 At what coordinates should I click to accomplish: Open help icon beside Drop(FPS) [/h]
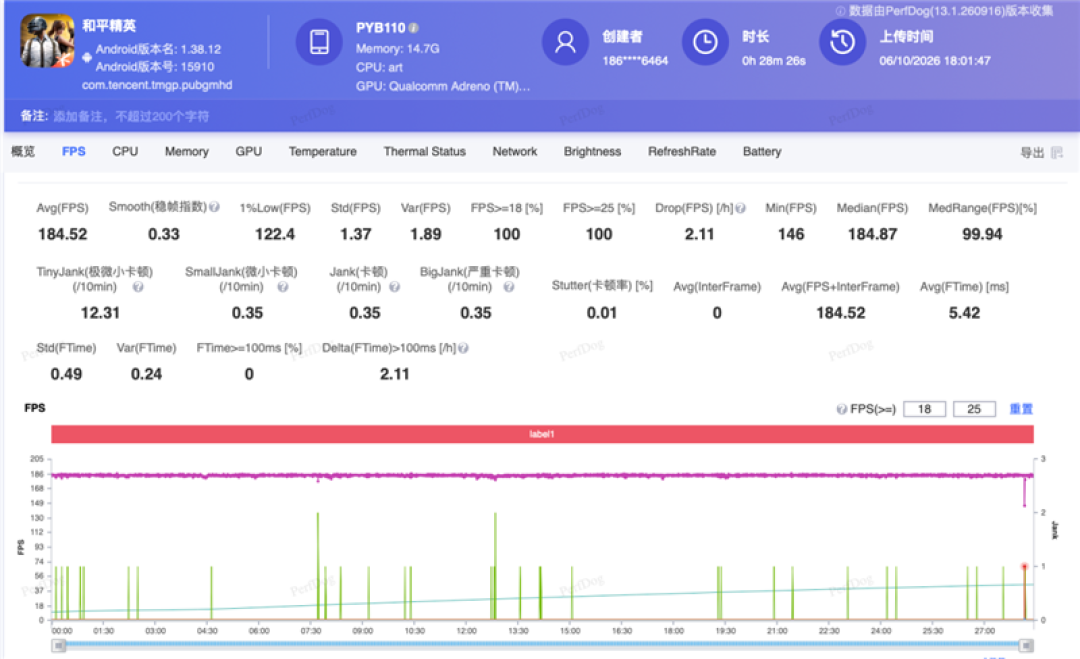coord(740,208)
